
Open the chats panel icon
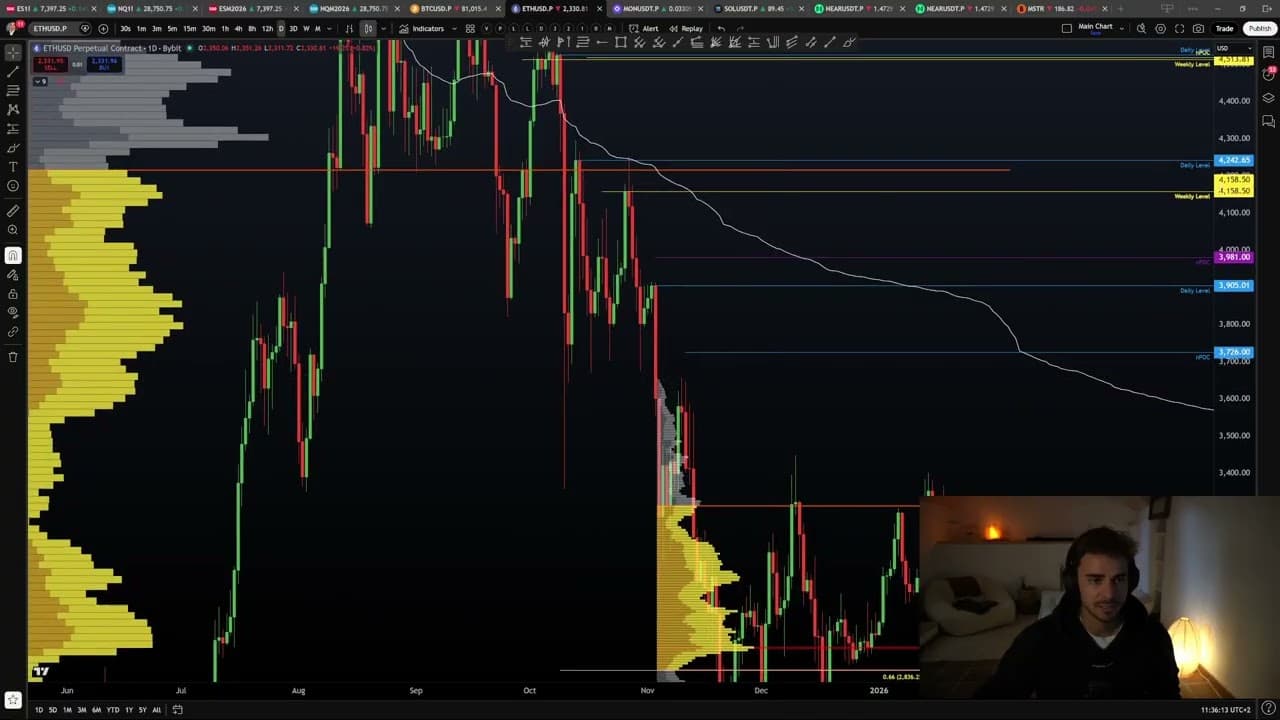tap(1268, 121)
